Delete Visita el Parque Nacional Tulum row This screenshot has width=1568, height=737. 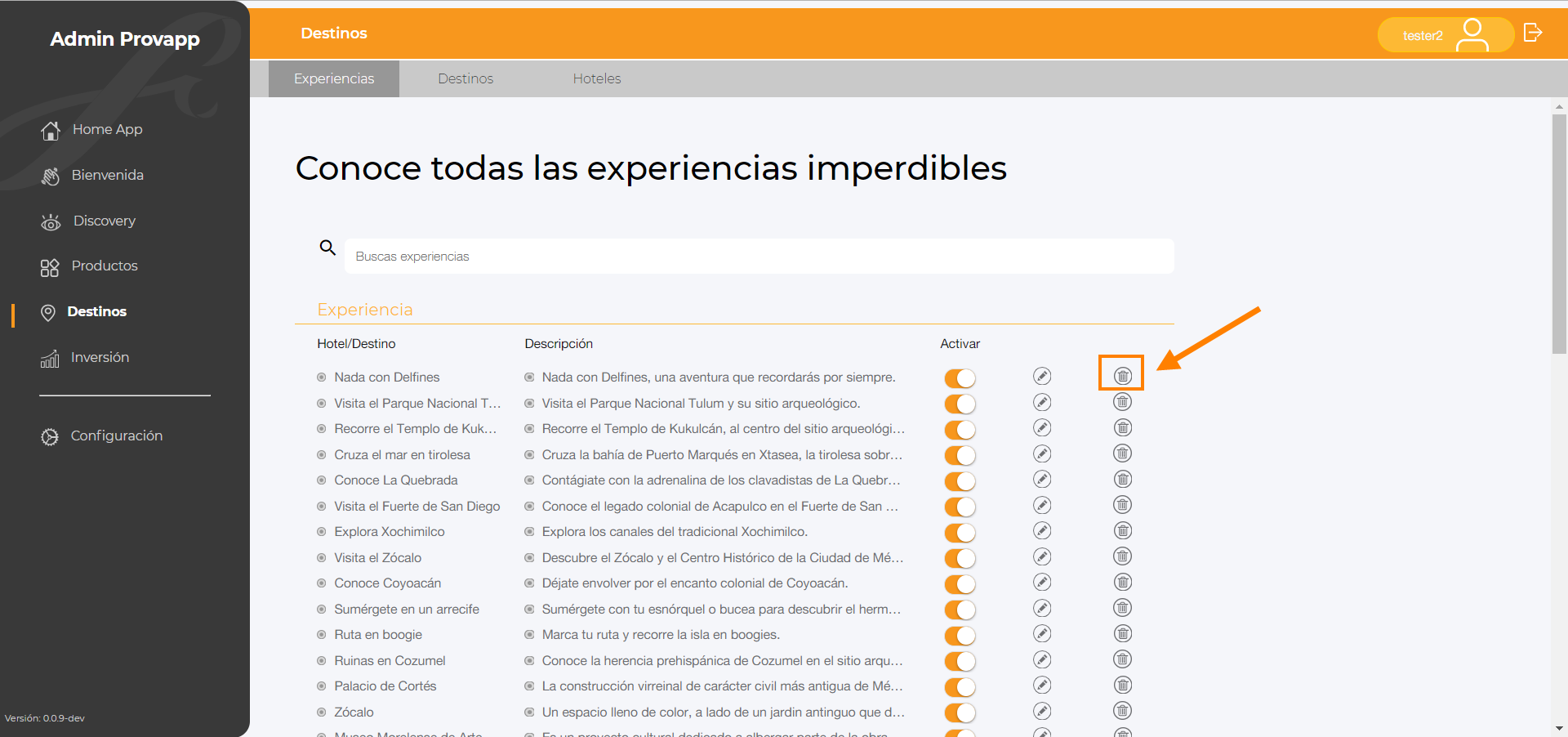click(1123, 402)
